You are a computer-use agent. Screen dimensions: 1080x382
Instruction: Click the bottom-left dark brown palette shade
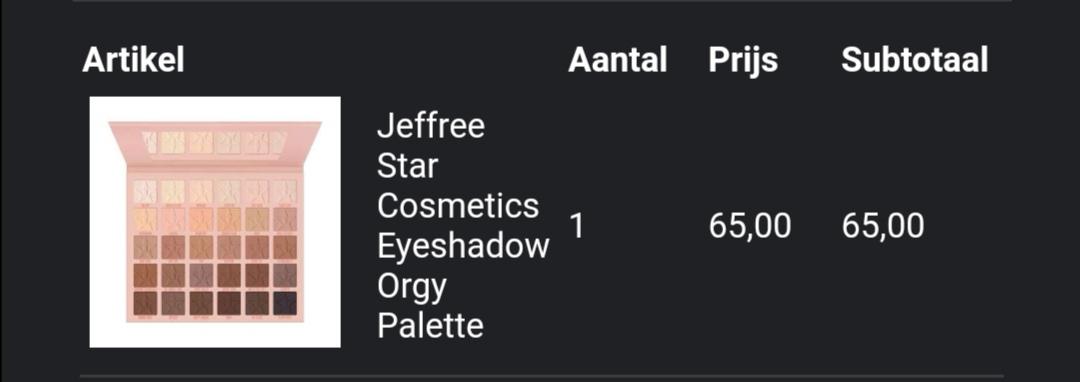click(145, 304)
